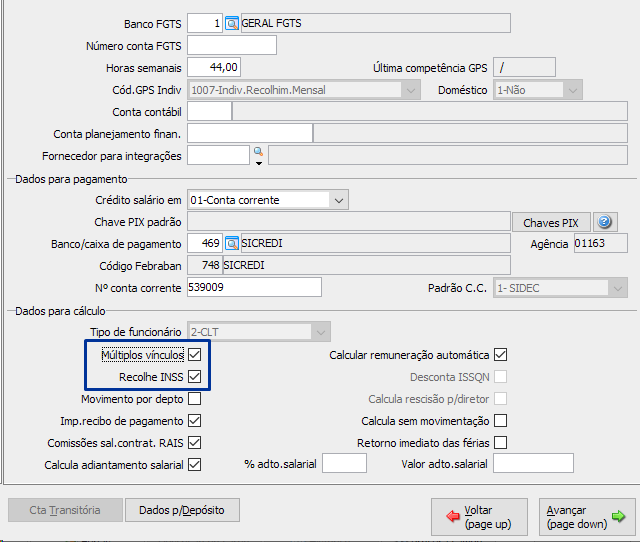
Task: Click the Banco/caixa de pagamento lookup icon
Action: coord(232,243)
